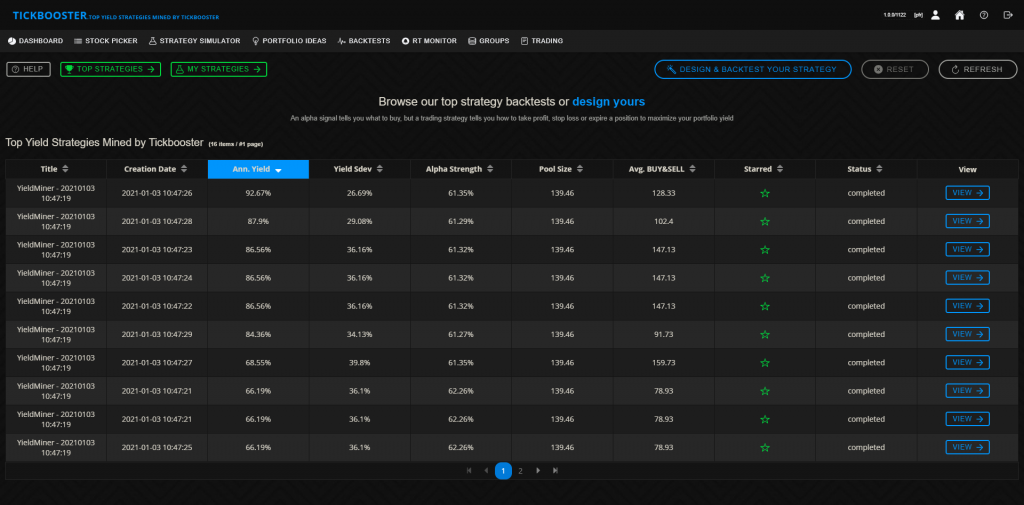Click the 29.08% Yield Sdev cell
This screenshot has width=1024, height=505.
(359, 221)
